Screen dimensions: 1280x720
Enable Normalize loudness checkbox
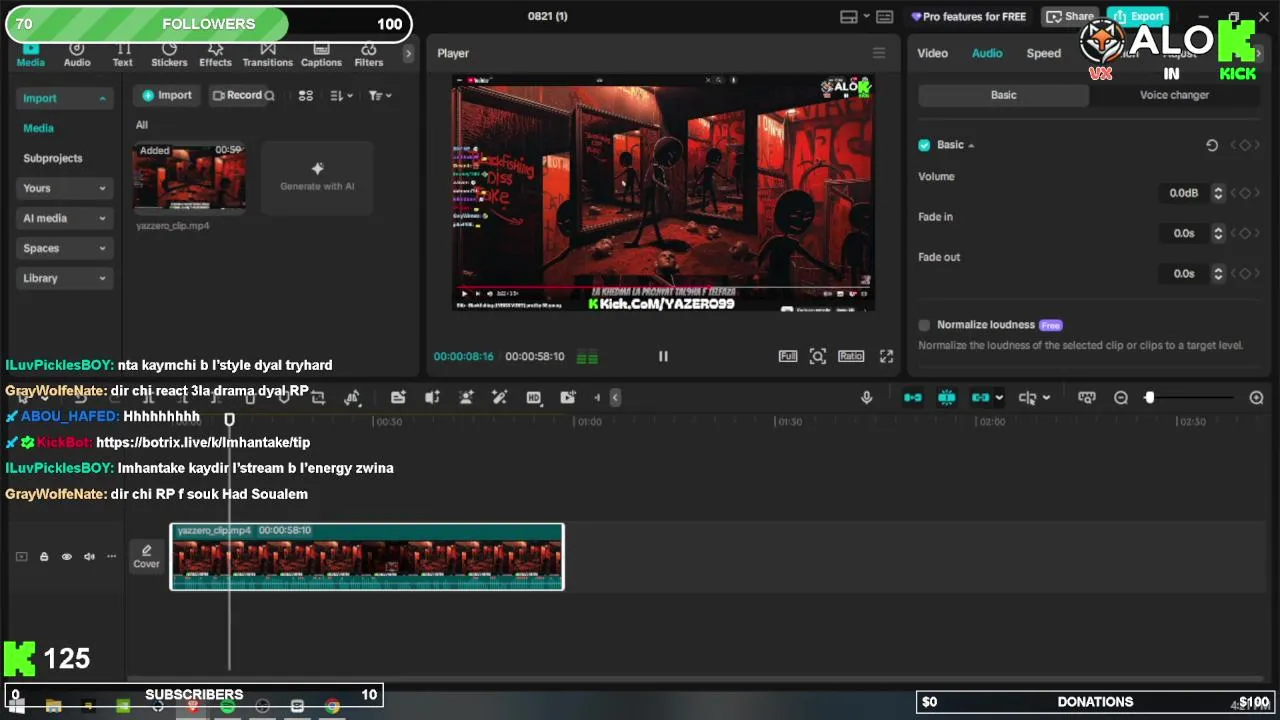point(924,325)
